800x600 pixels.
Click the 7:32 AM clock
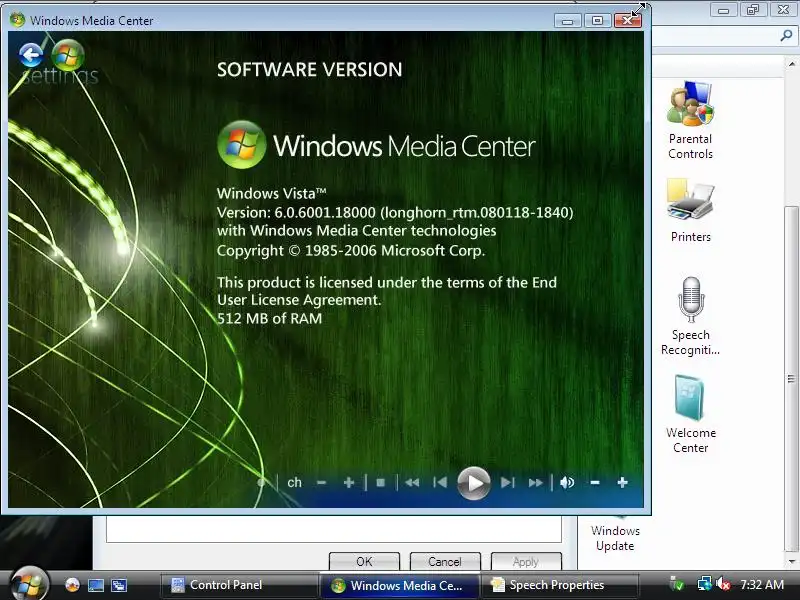click(762, 585)
